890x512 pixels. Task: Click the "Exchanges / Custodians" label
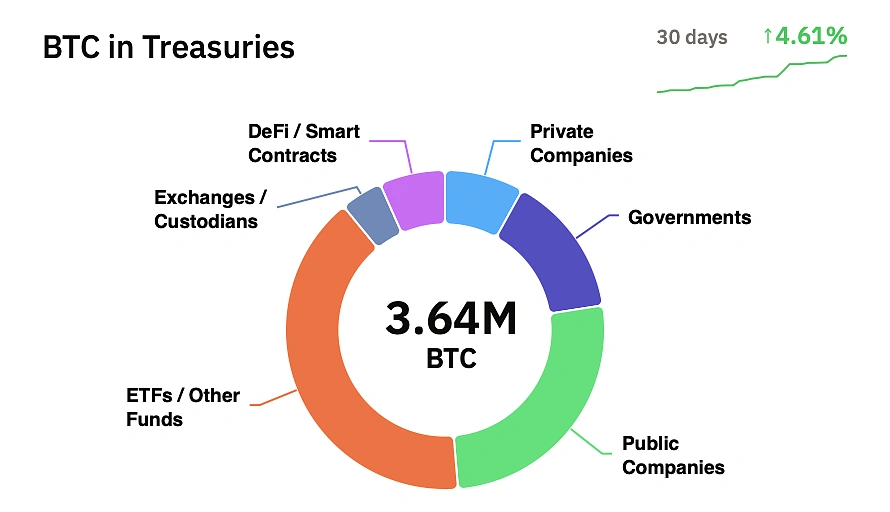[x=206, y=209]
